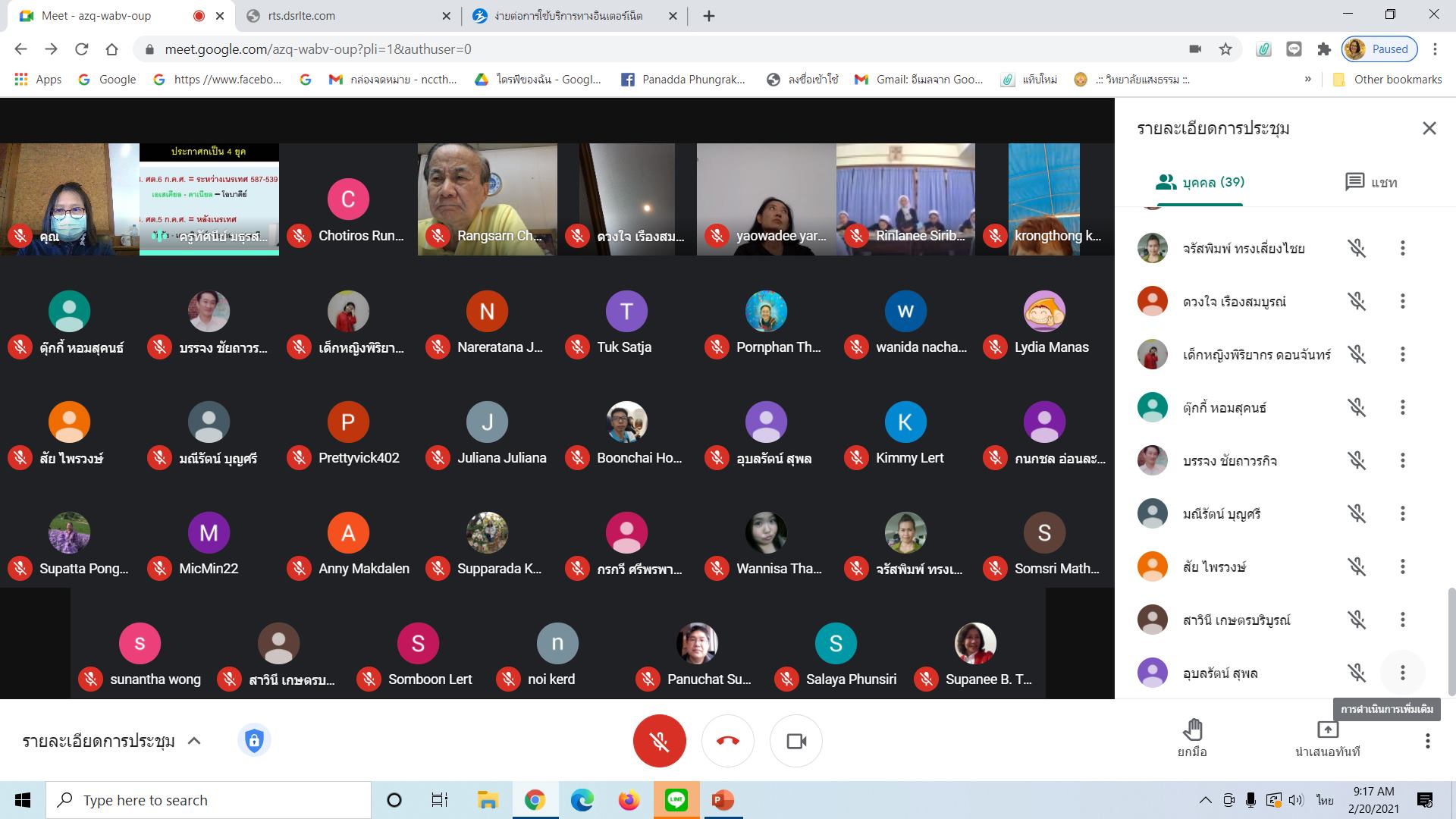Close the meeting details side panel
1456x819 pixels.
(x=1429, y=128)
